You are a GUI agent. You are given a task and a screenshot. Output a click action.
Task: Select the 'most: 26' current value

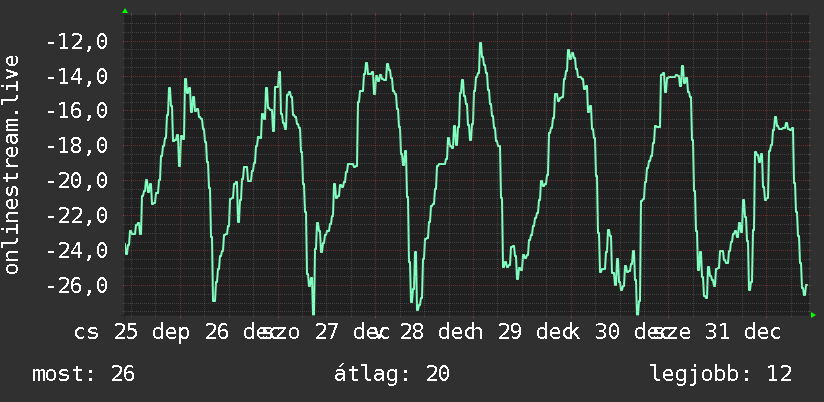coord(84,374)
